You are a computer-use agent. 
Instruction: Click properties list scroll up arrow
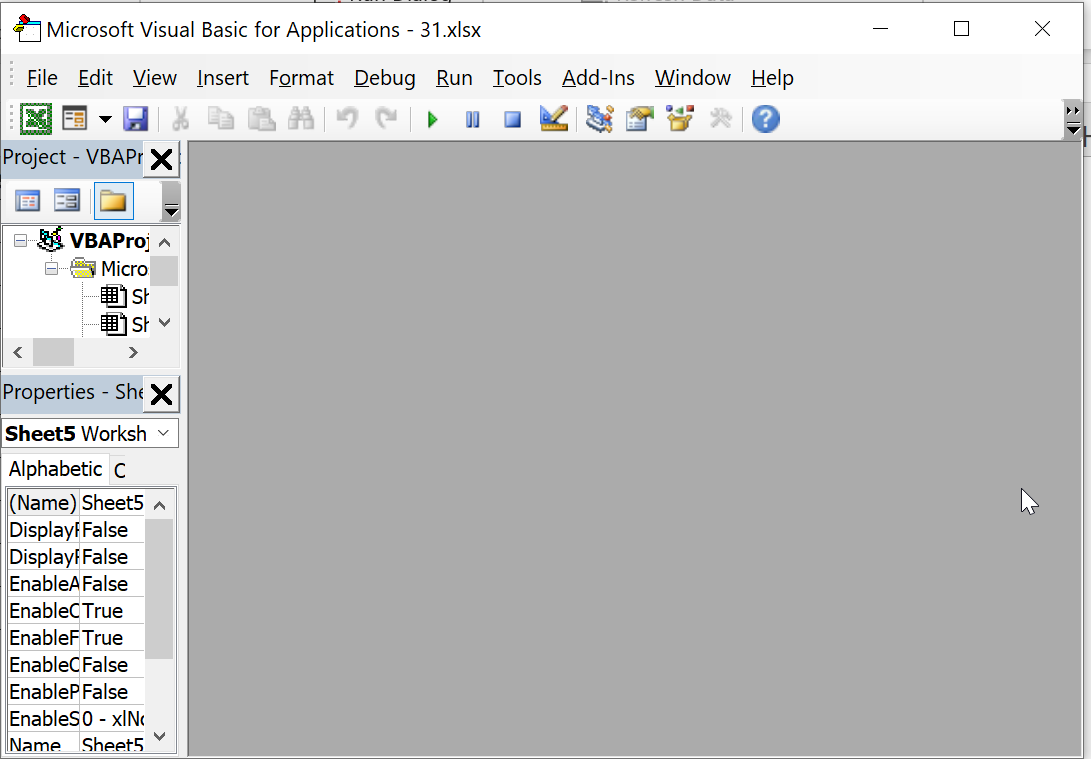pos(159,505)
